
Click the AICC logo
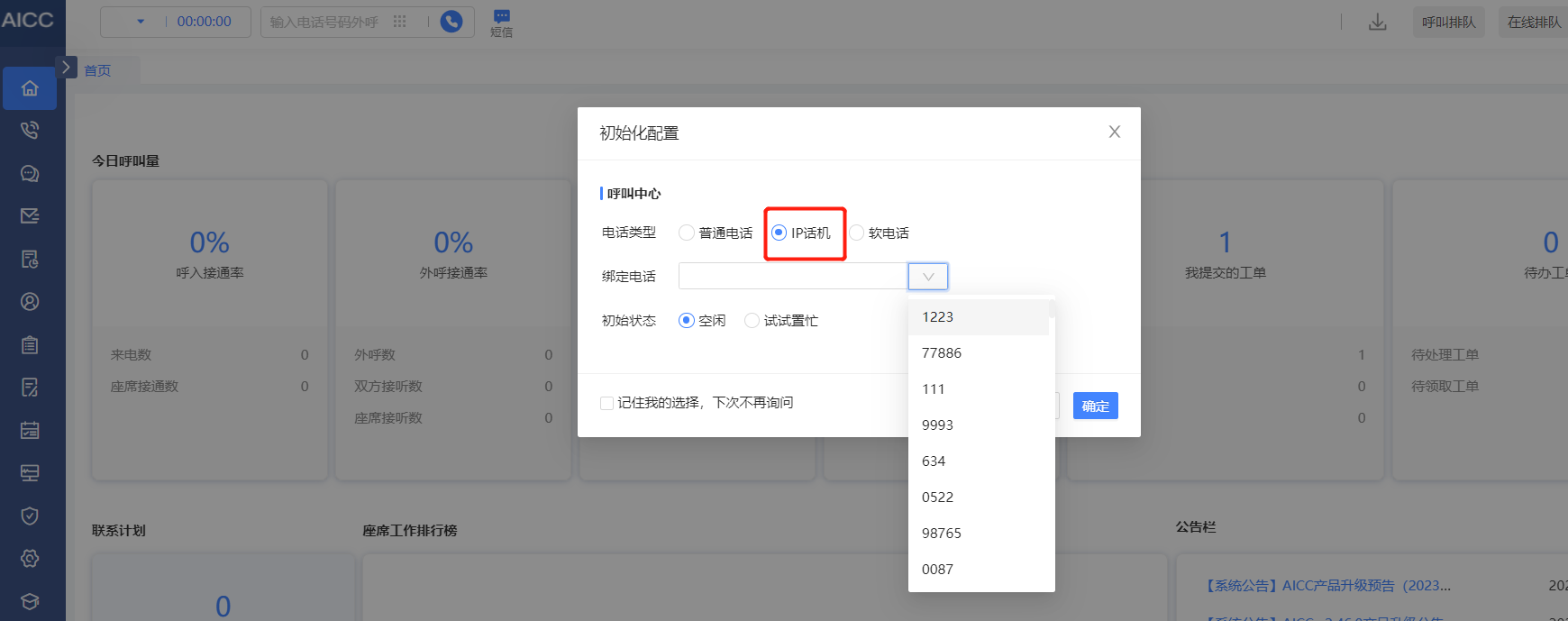tap(28, 20)
